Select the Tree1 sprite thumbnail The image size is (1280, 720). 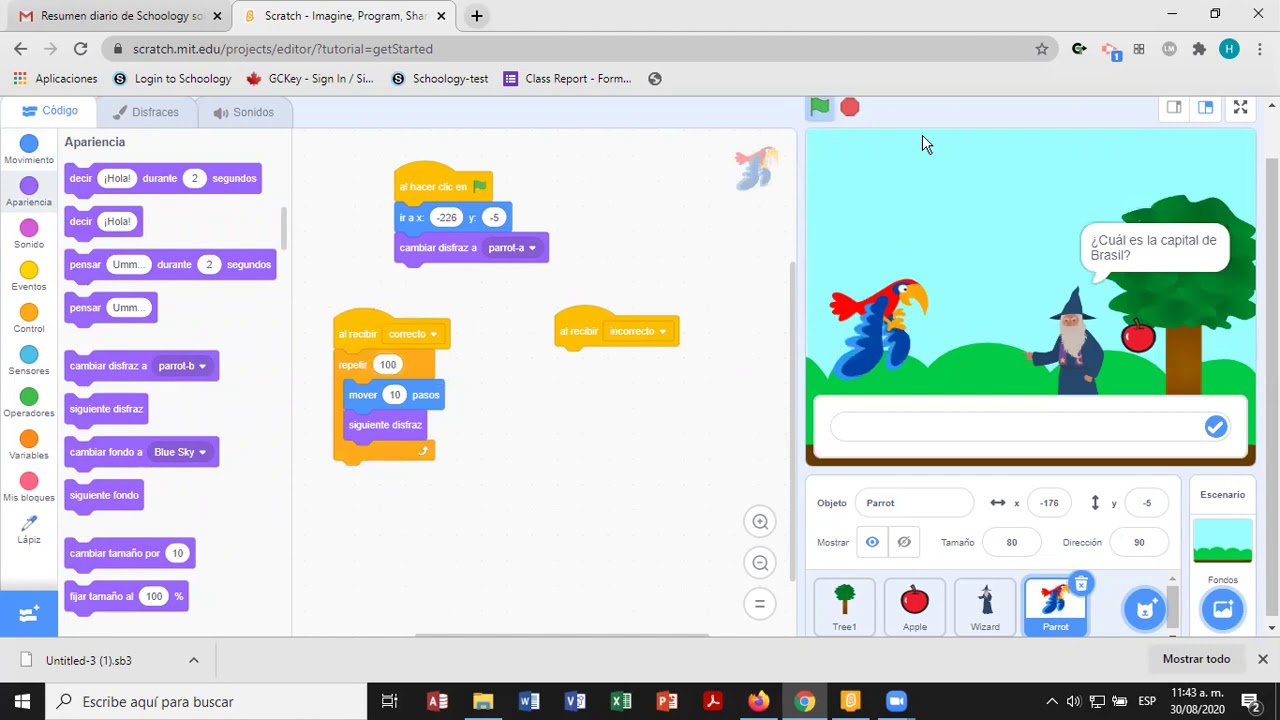coord(845,607)
